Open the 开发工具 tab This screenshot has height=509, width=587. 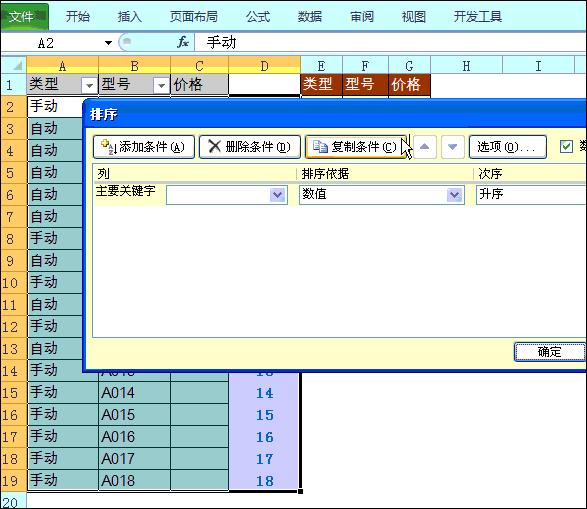pos(478,16)
